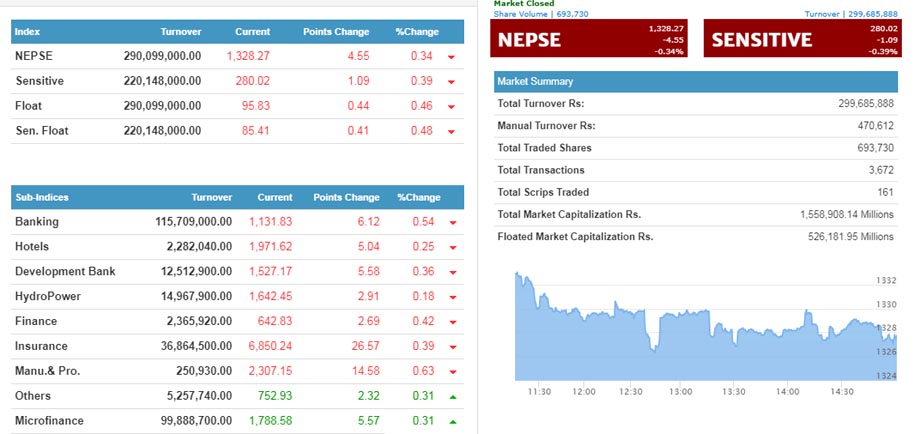Click the %Change header in Sub-Indices table
This screenshot has height=434, width=920.
tap(418, 198)
